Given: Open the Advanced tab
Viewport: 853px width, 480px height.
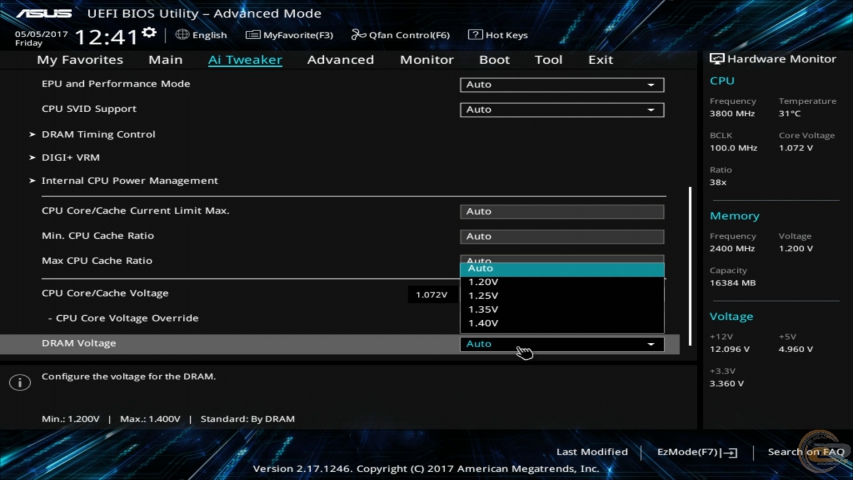Looking at the screenshot, I should [341, 60].
